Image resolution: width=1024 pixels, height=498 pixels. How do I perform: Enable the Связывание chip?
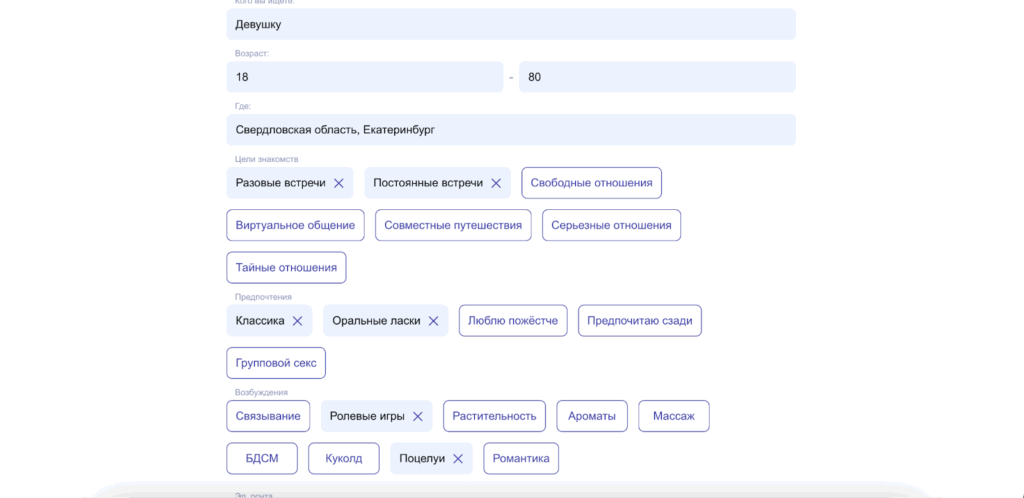[268, 416]
